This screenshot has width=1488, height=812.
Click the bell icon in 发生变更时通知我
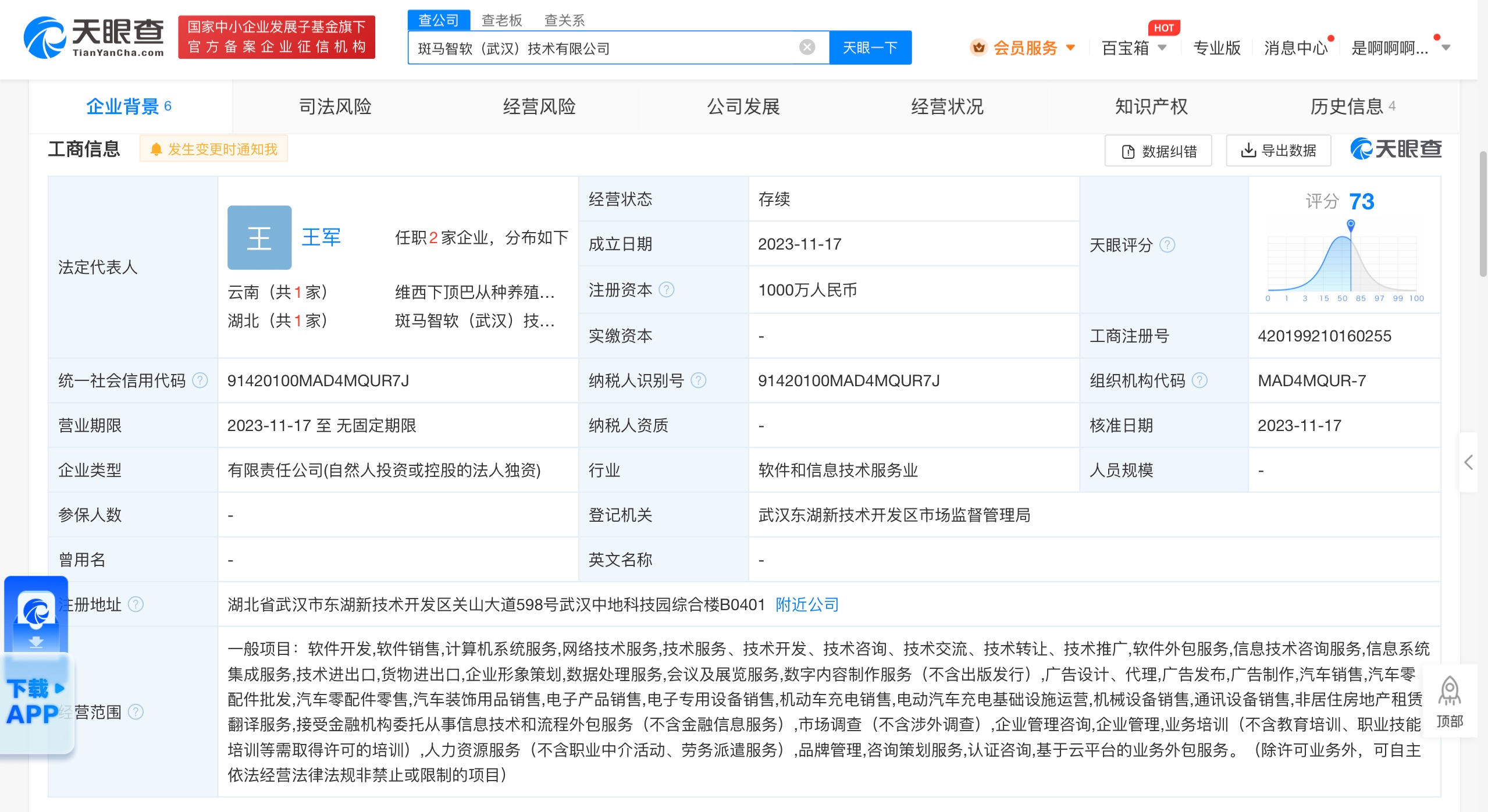coord(155,149)
